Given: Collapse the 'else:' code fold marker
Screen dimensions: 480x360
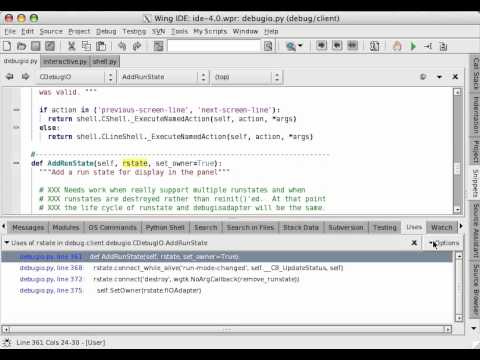Looking at the screenshot, I should coord(16,127).
